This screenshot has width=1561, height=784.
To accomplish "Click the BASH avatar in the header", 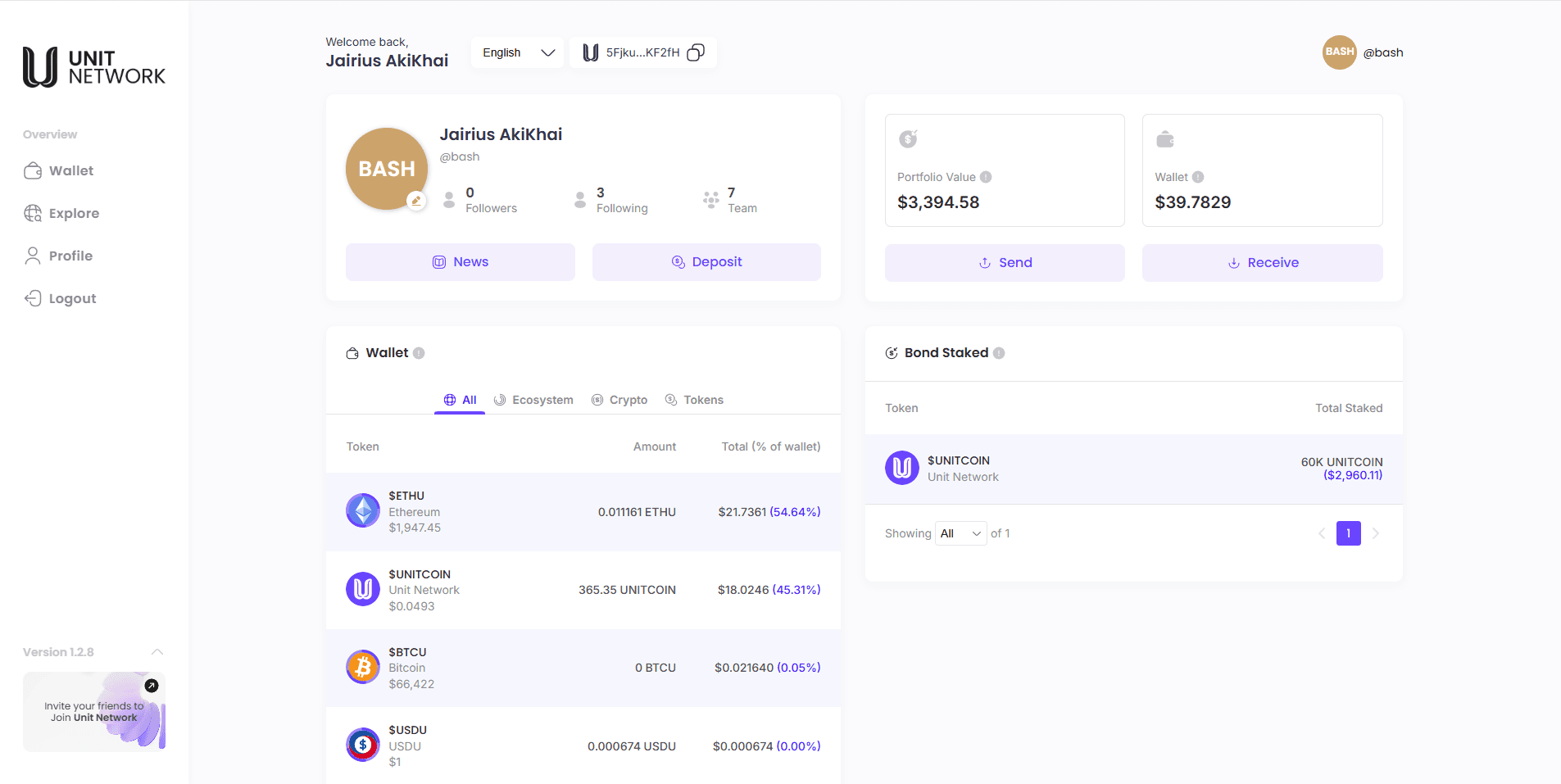I will [x=1340, y=52].
